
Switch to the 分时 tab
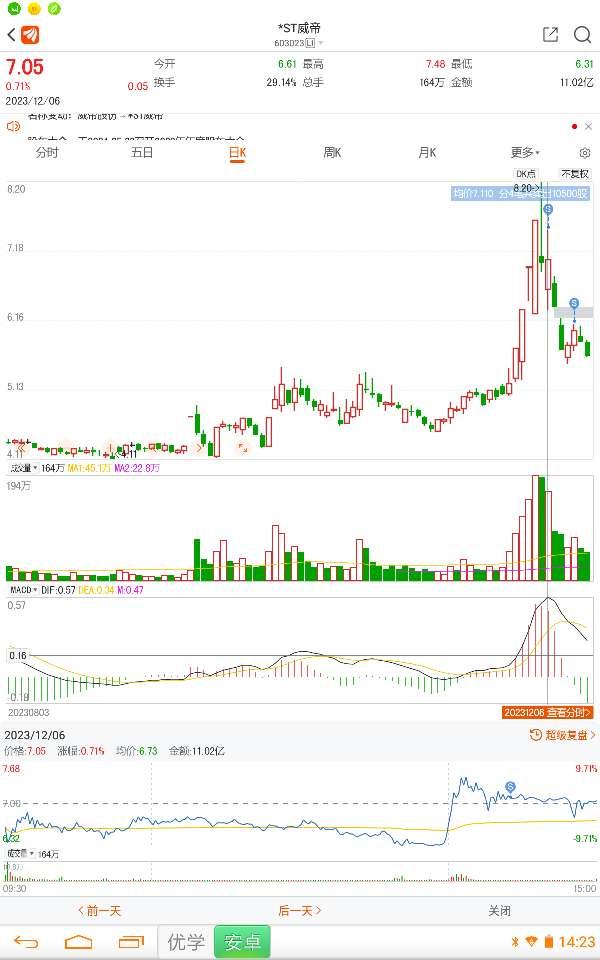(47, 153)
